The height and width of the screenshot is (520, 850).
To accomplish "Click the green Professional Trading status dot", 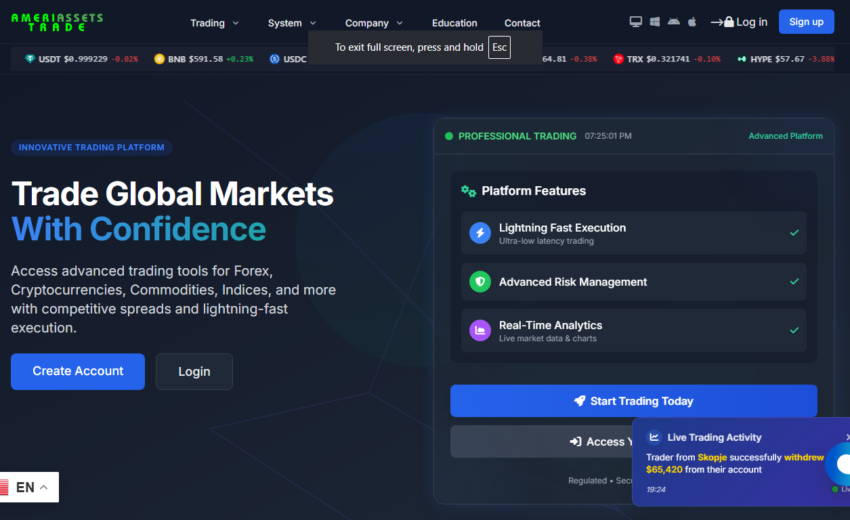I will click(x=449, y=136).
